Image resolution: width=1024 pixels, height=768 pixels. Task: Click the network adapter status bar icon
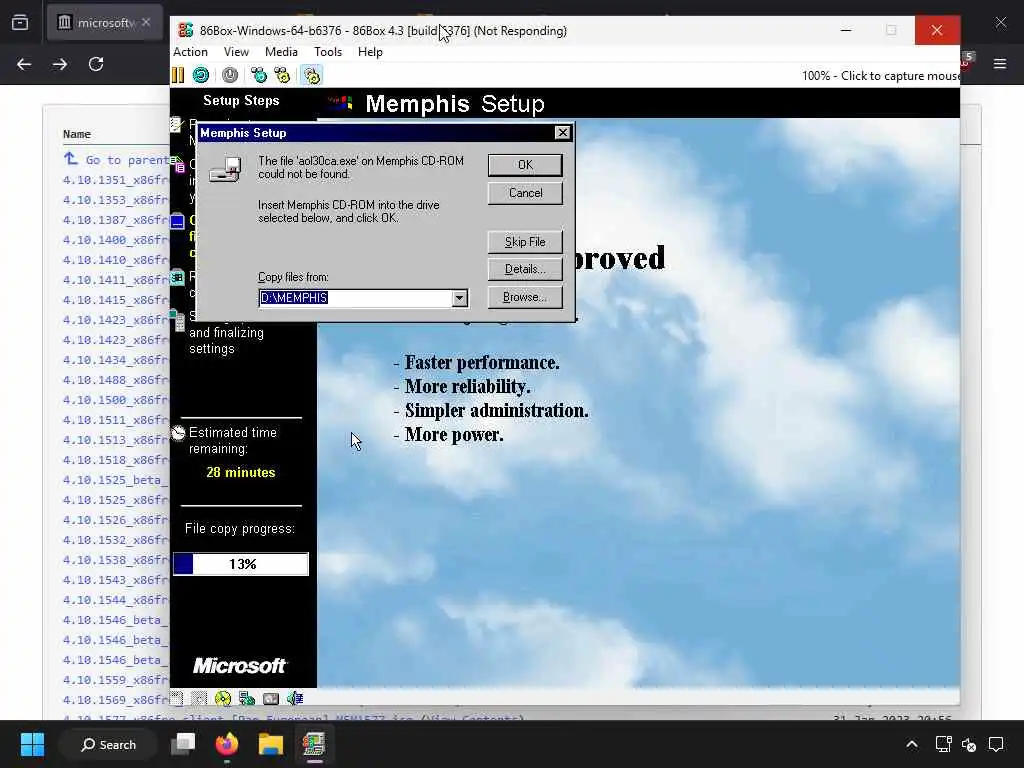point(247,698)
